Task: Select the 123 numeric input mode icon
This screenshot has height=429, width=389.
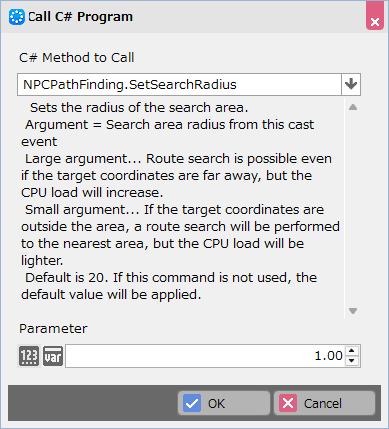Action: point(29,356)
